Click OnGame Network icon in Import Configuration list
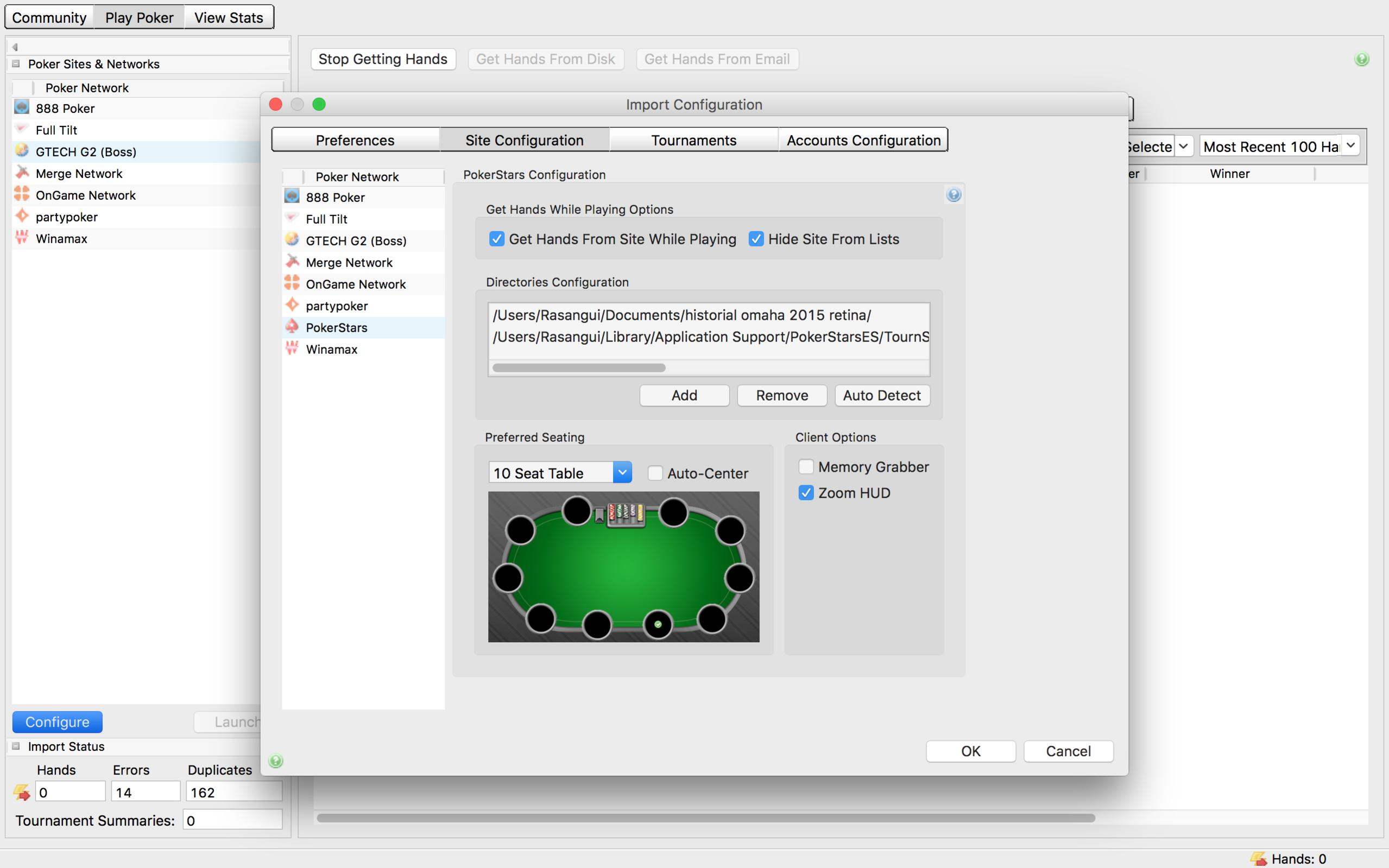 [292, 283]
